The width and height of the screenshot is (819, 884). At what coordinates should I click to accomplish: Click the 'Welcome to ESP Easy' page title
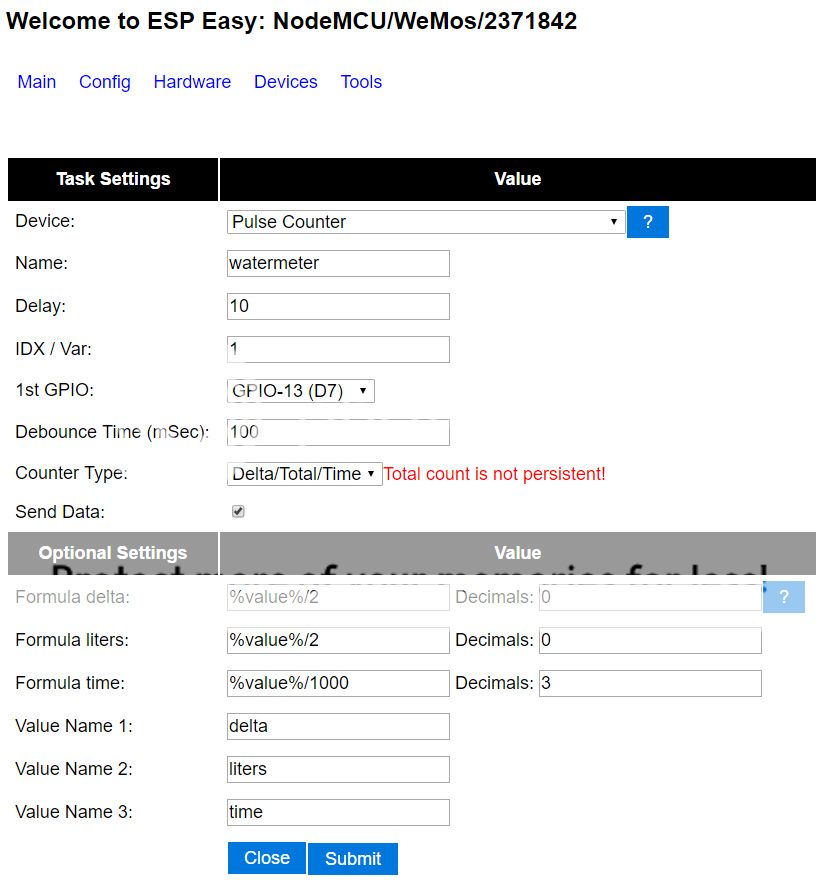pyautogui.click(x=291, y=21)
